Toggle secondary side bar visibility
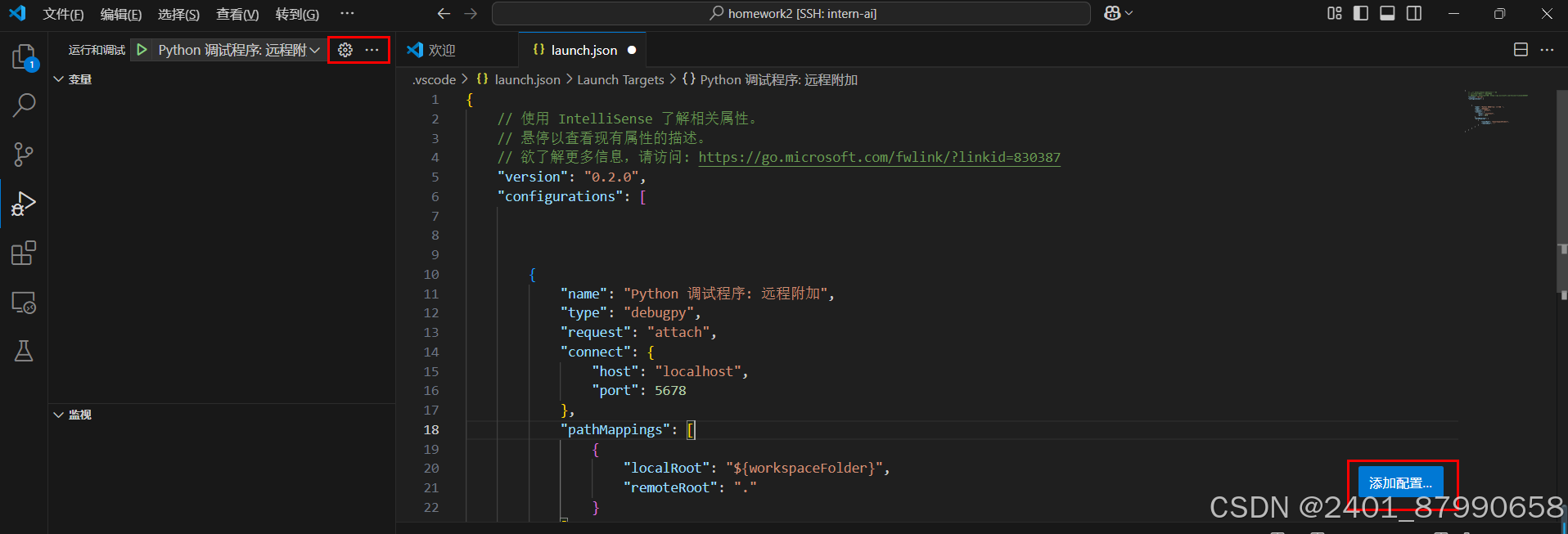 pyautogui.click(x=1414, y=13)
